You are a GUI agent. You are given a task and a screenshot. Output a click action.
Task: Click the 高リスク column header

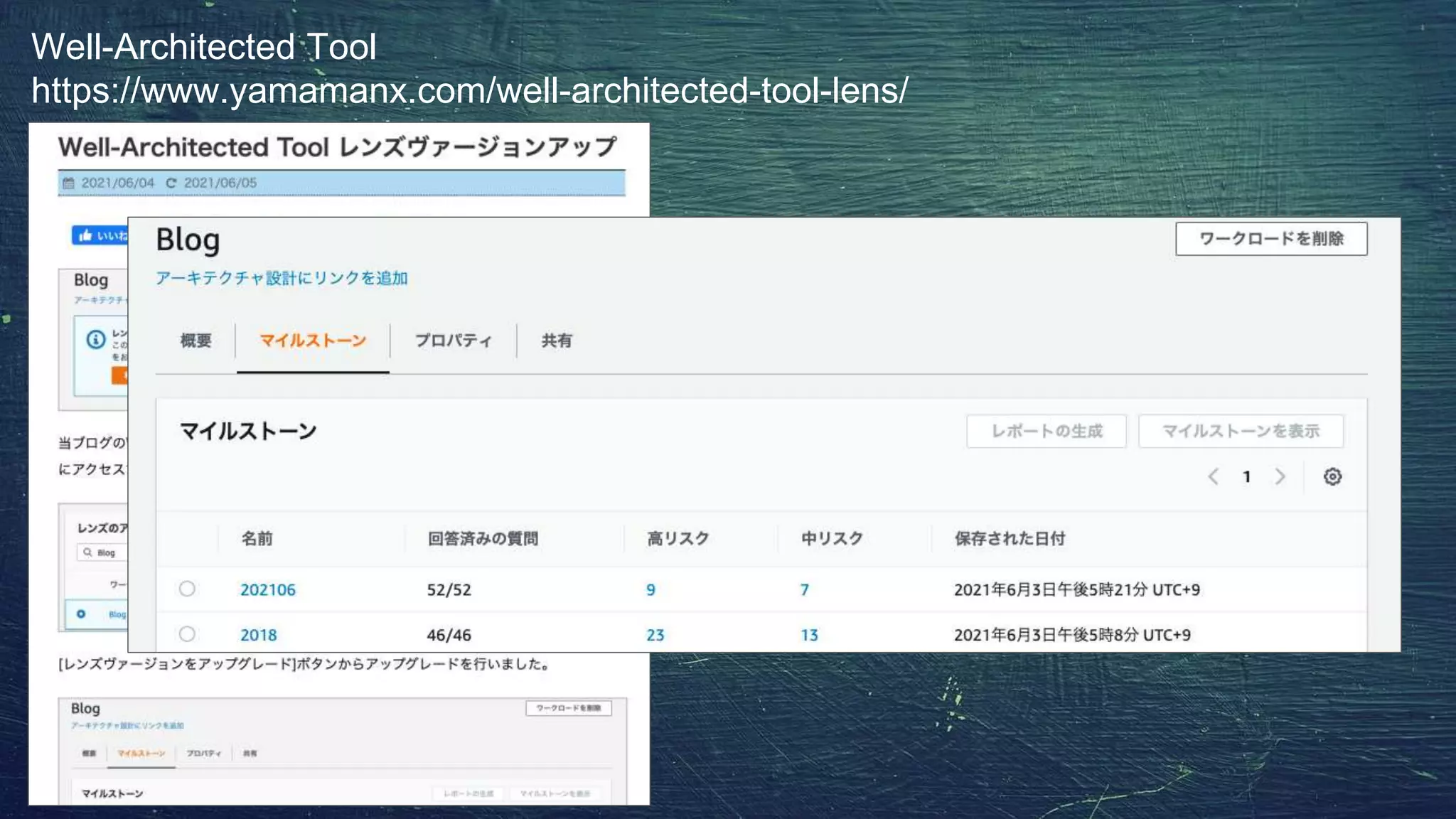(x=678, y=538)
